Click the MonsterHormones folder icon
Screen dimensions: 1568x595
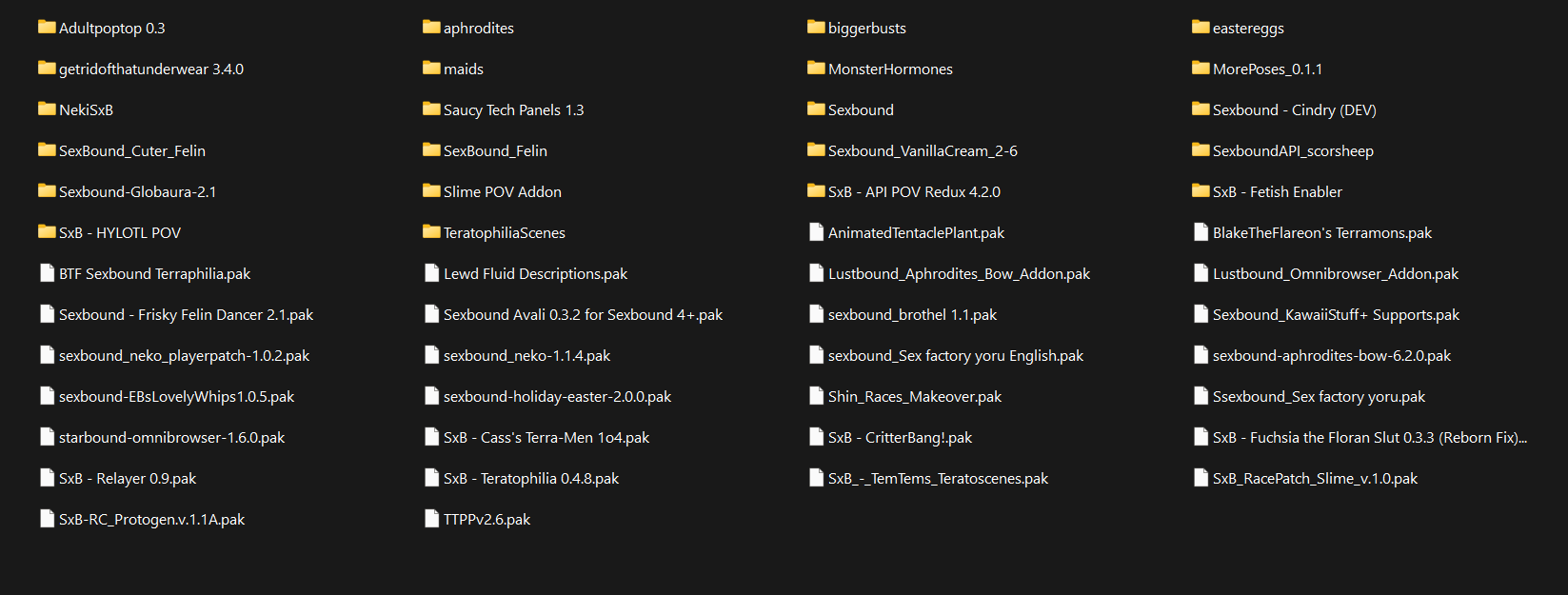point(816,68)
